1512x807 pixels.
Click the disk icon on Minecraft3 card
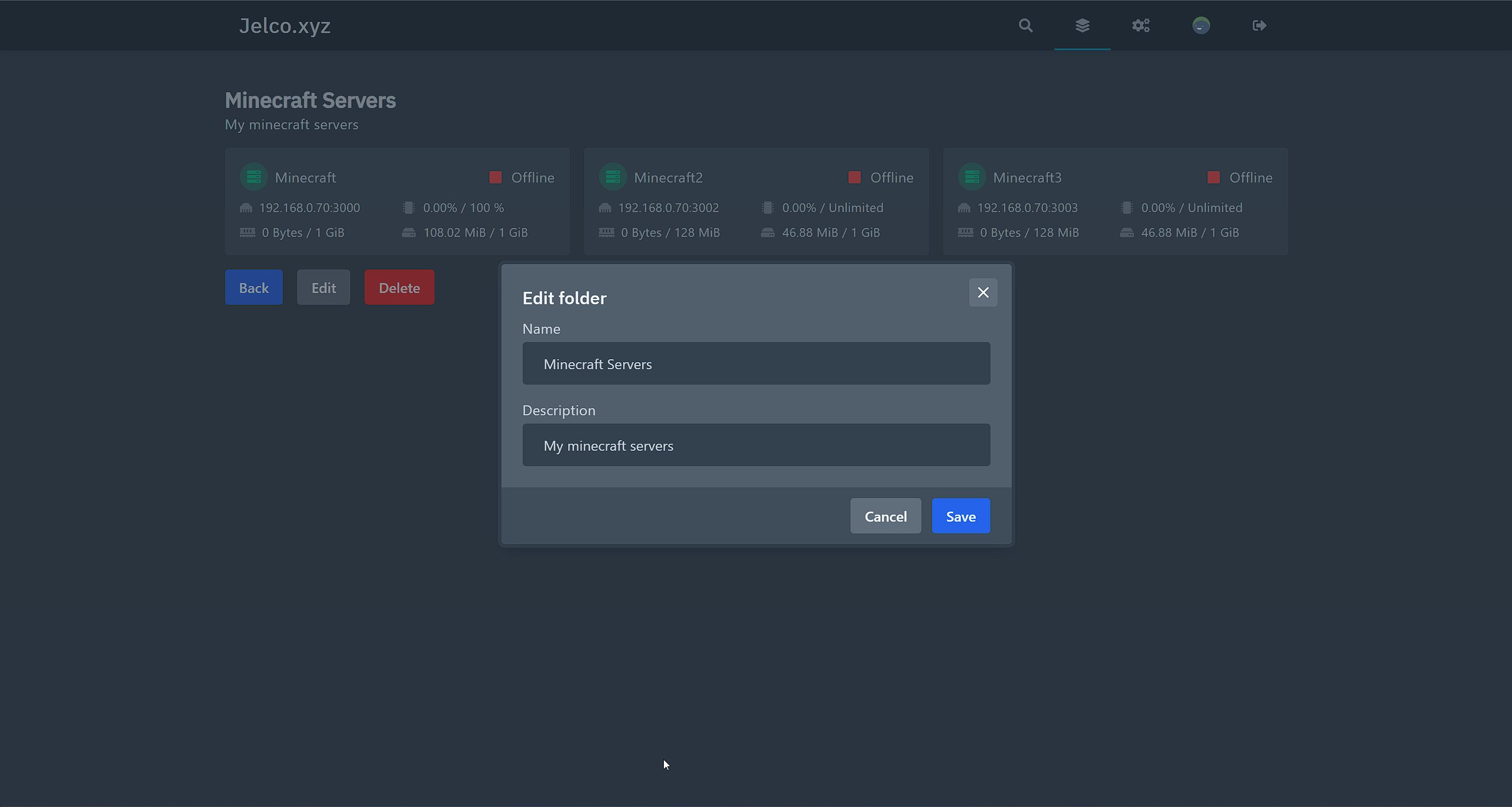click(1127, 233)
